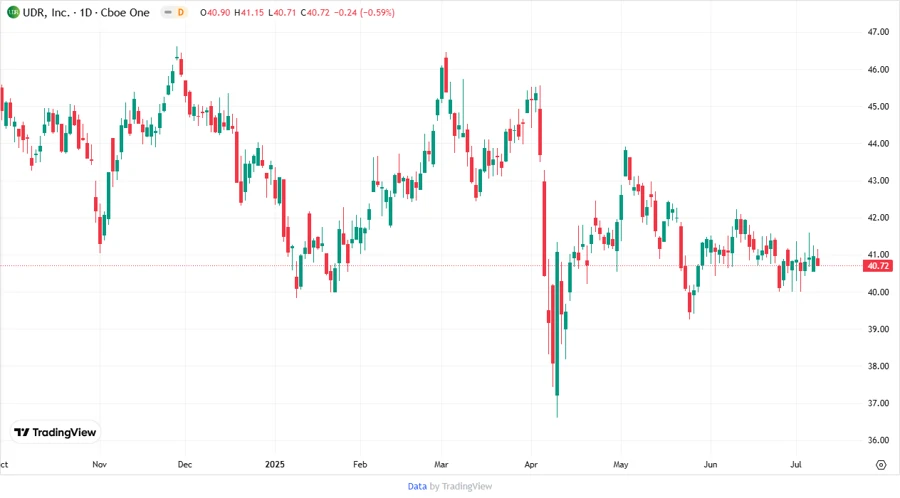
Task: Open chart settings gear icon
Action: [881, 465]
